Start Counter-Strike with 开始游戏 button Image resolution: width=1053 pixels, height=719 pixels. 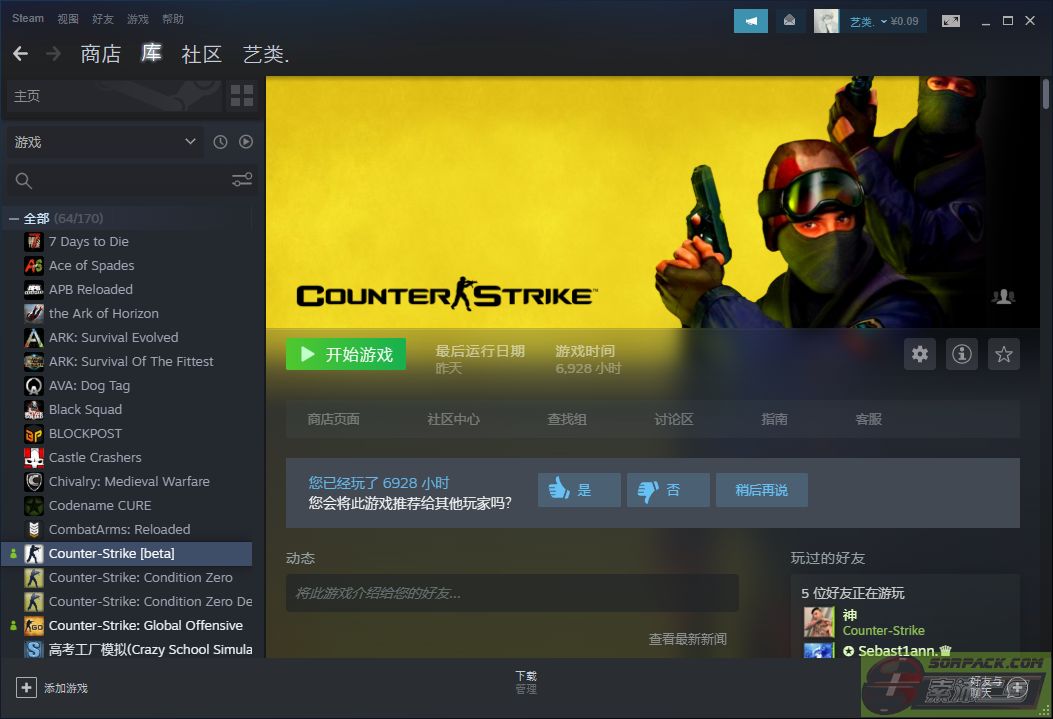346,354
